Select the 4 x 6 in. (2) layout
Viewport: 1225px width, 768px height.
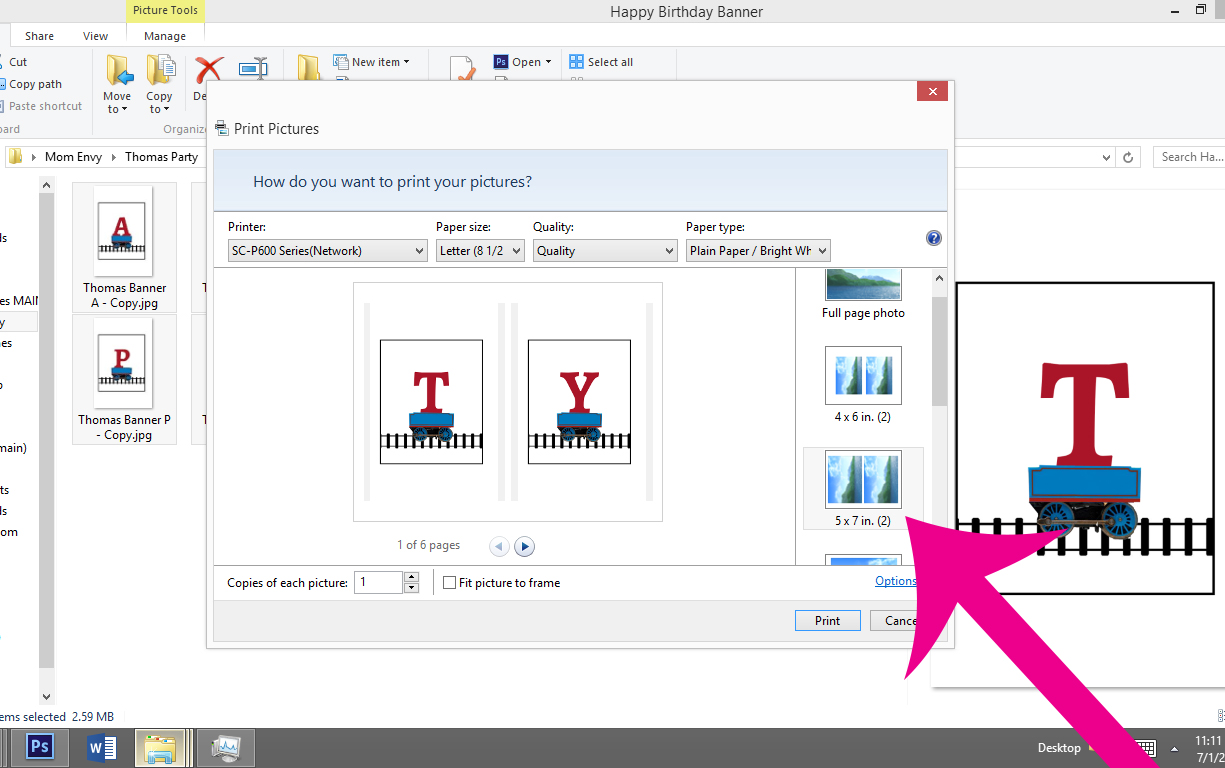point(863,384)
